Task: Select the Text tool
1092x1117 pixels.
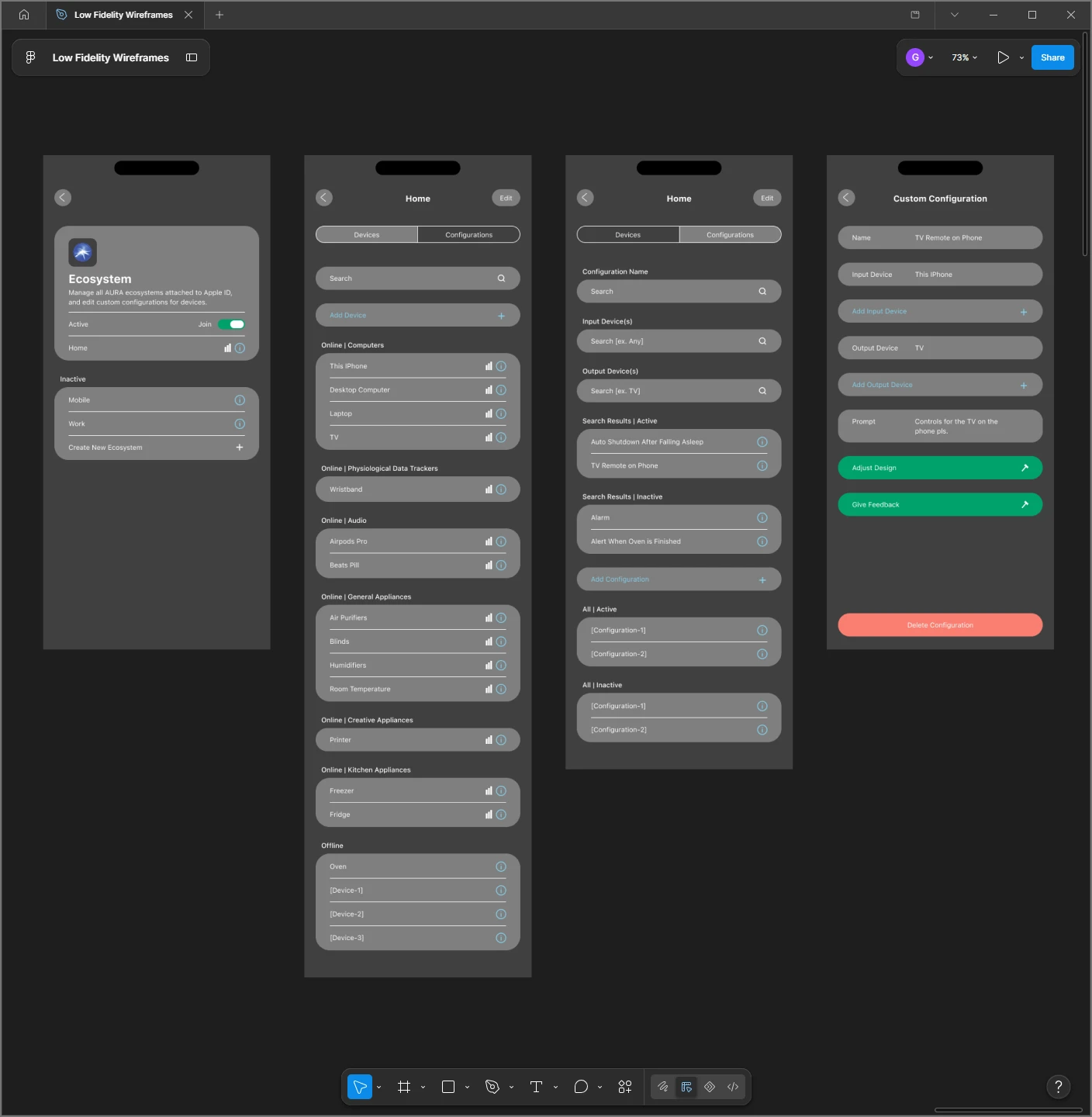Action: pyautogui.click(x=536, y=1087)
